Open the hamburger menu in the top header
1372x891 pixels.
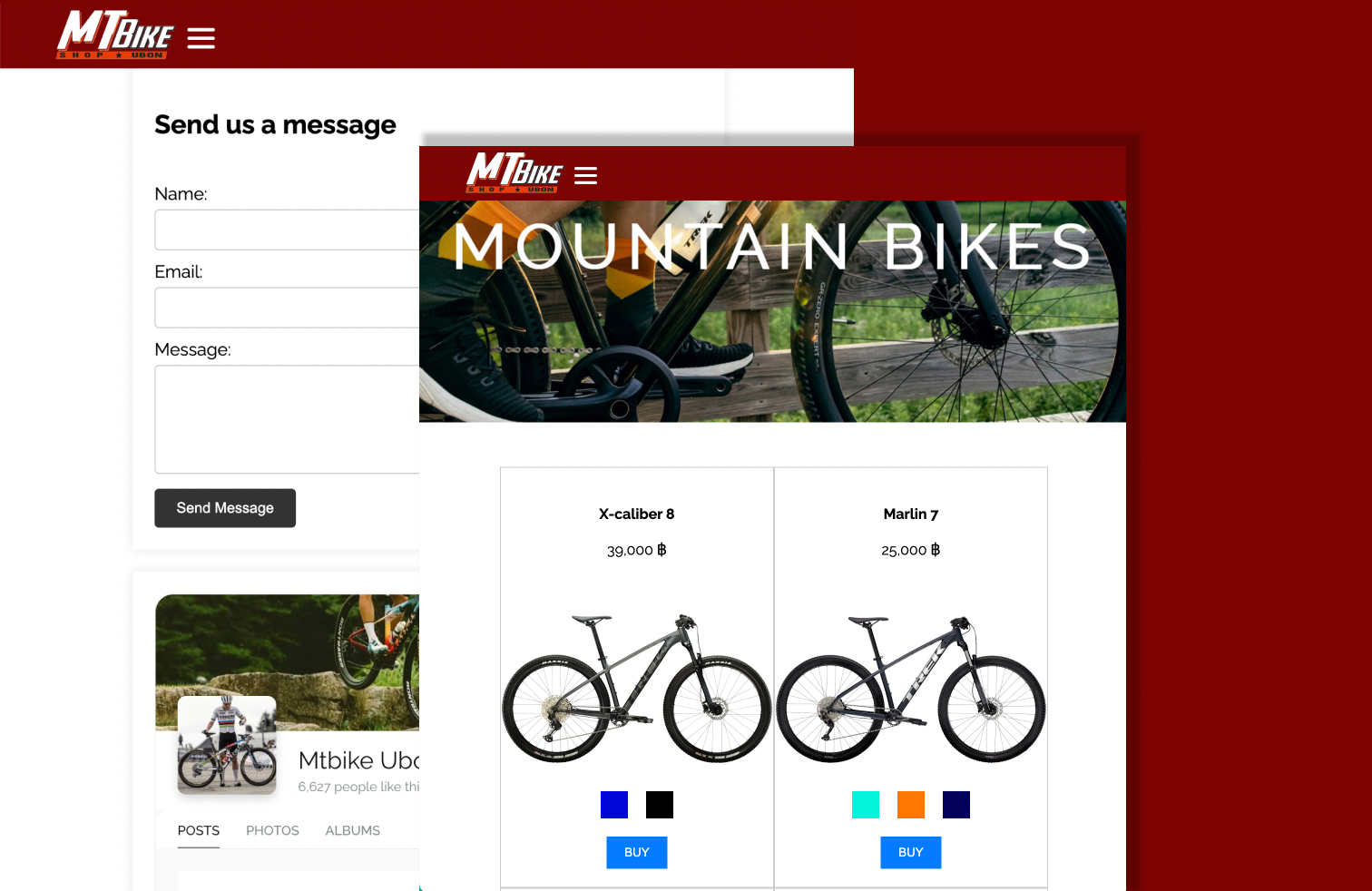pyautogui.click(x=201, y=38)
